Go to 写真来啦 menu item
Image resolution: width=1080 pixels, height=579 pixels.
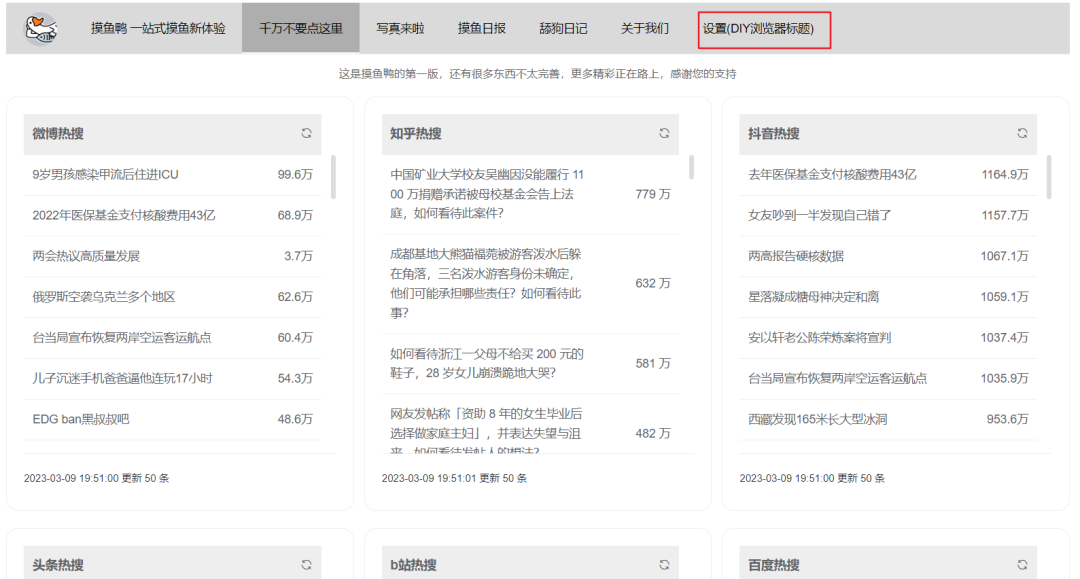400,28
